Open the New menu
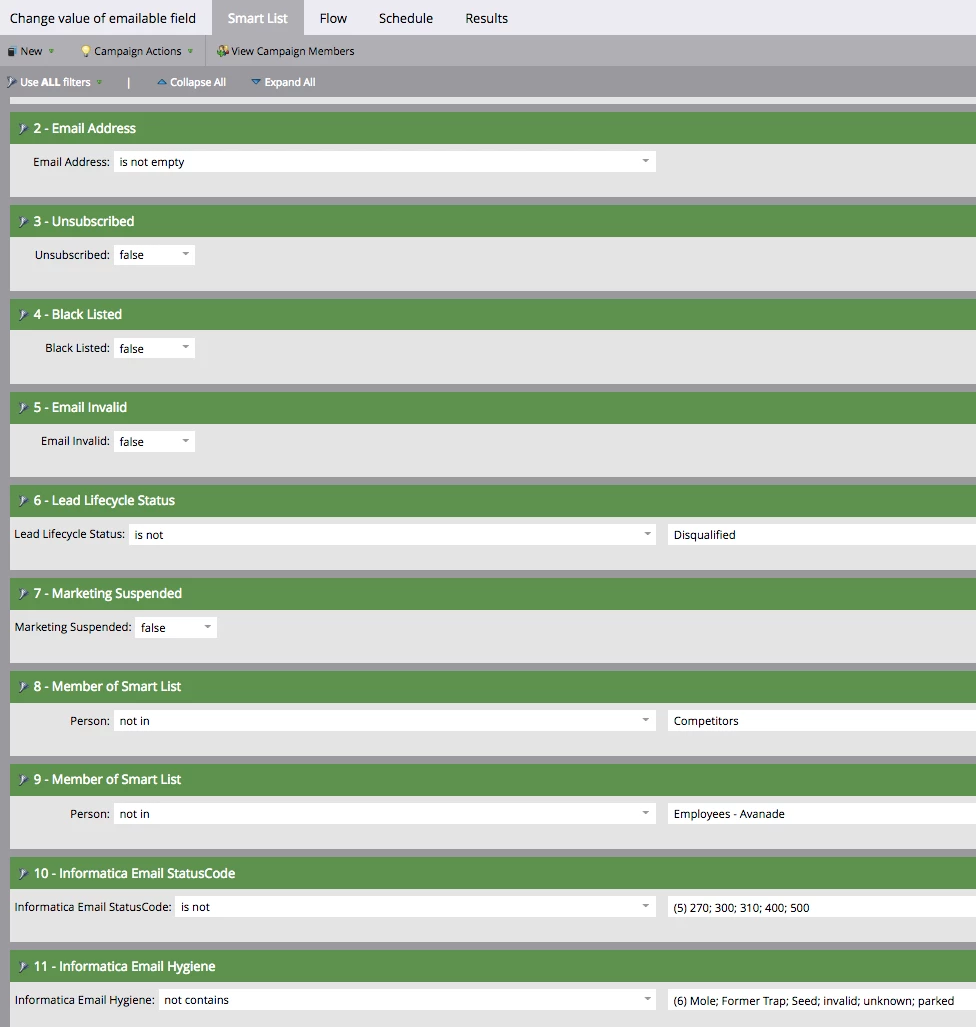Screen dimensions: 976x1027 click(31, 51)
